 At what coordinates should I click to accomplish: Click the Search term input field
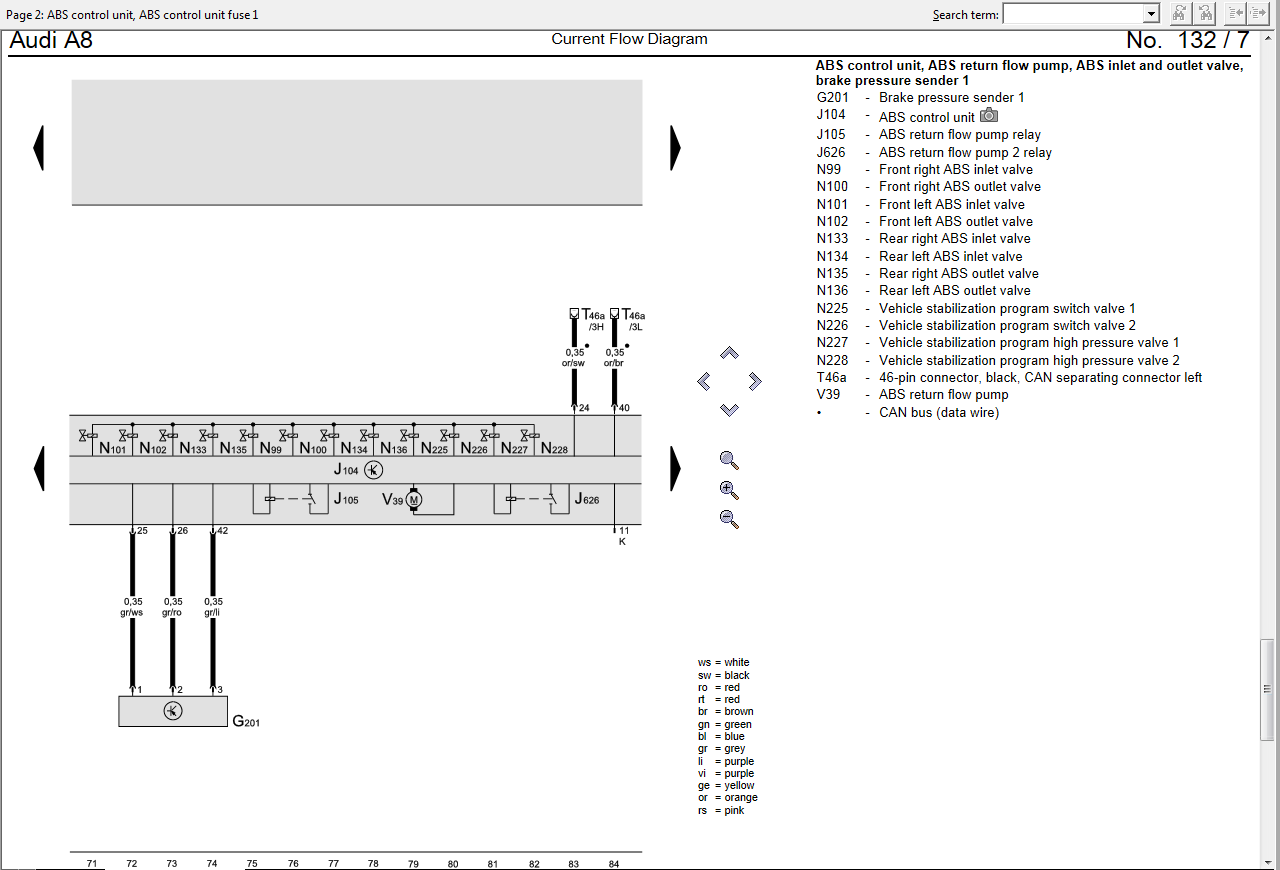(x=1073, y=14)
